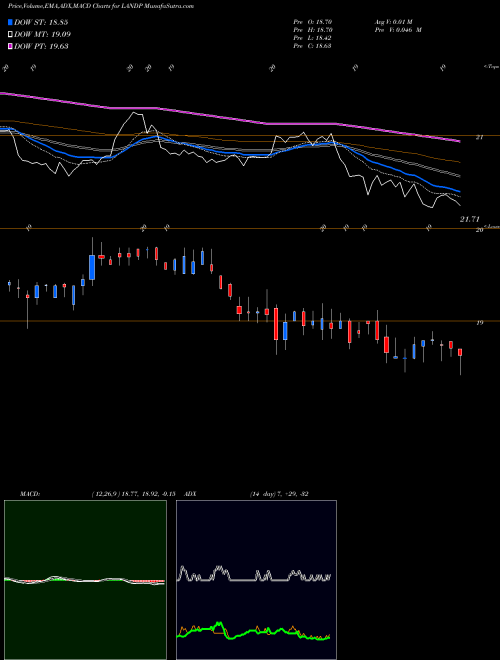The image size is (500, 660).
Task: Click the 'Pre O: 18.70' value
Action: click(x=313, y=22)
